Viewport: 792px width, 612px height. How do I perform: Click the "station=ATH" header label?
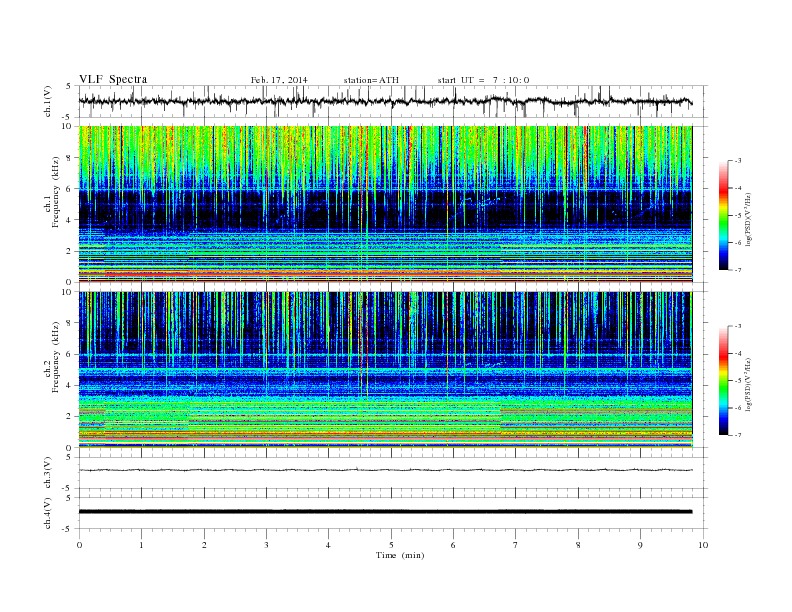point(371,80)
